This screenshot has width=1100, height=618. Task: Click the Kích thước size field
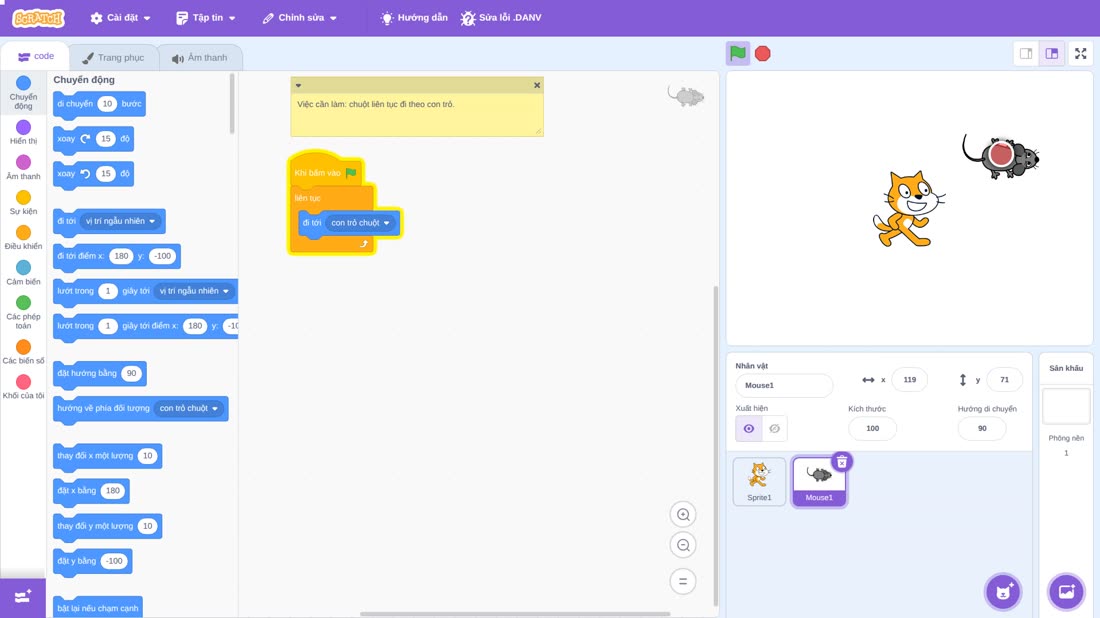coord(872,429)
